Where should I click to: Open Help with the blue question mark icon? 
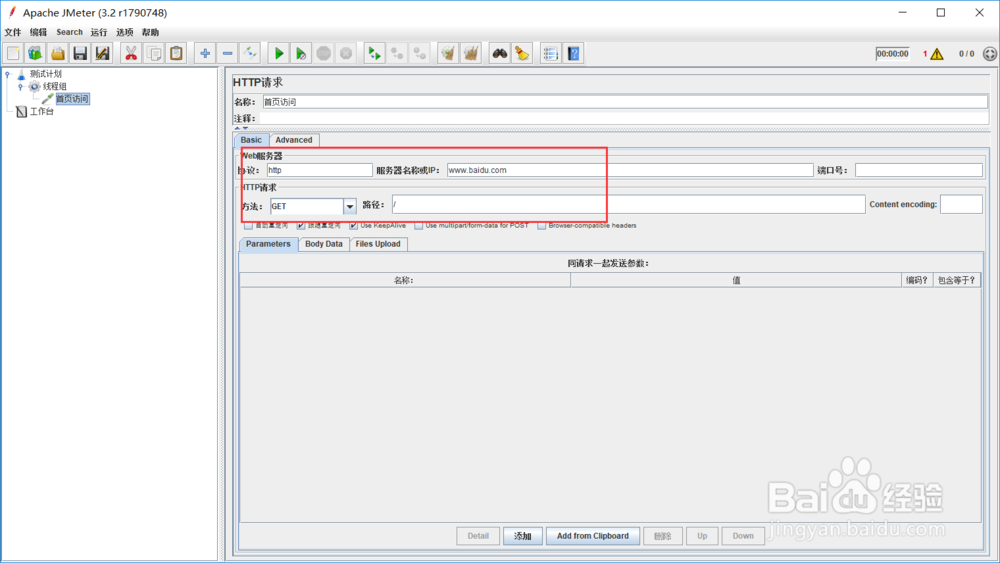tap(573, 54)
